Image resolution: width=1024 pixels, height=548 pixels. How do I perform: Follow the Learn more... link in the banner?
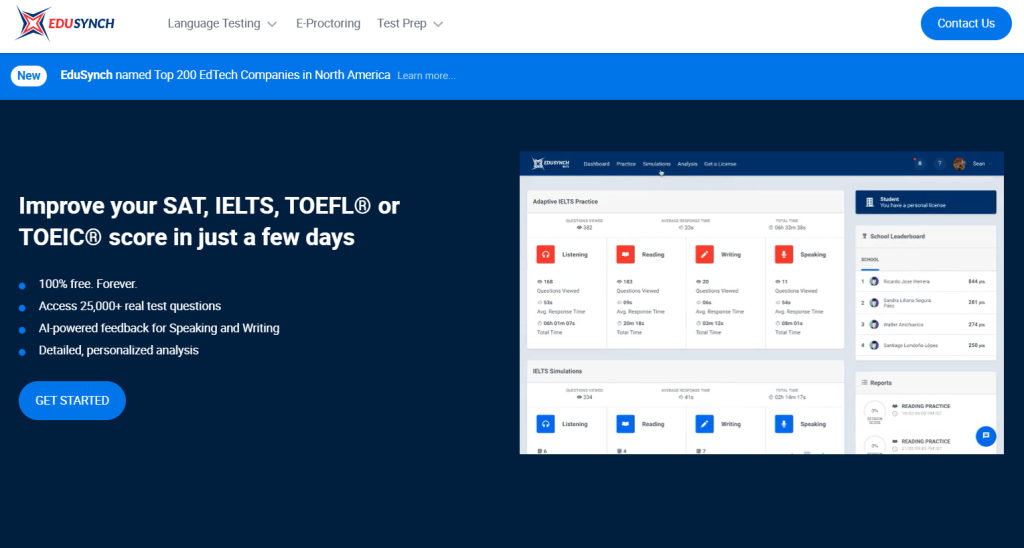click(x=426, y=76)
